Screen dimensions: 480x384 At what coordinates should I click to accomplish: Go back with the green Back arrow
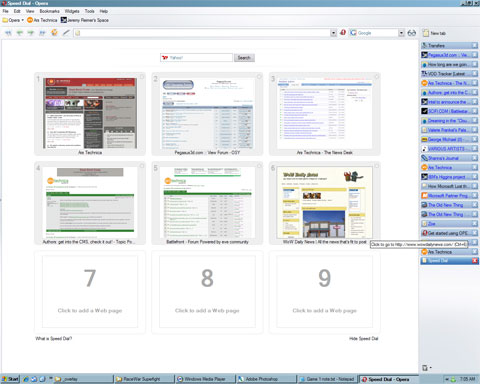point(20,33)
